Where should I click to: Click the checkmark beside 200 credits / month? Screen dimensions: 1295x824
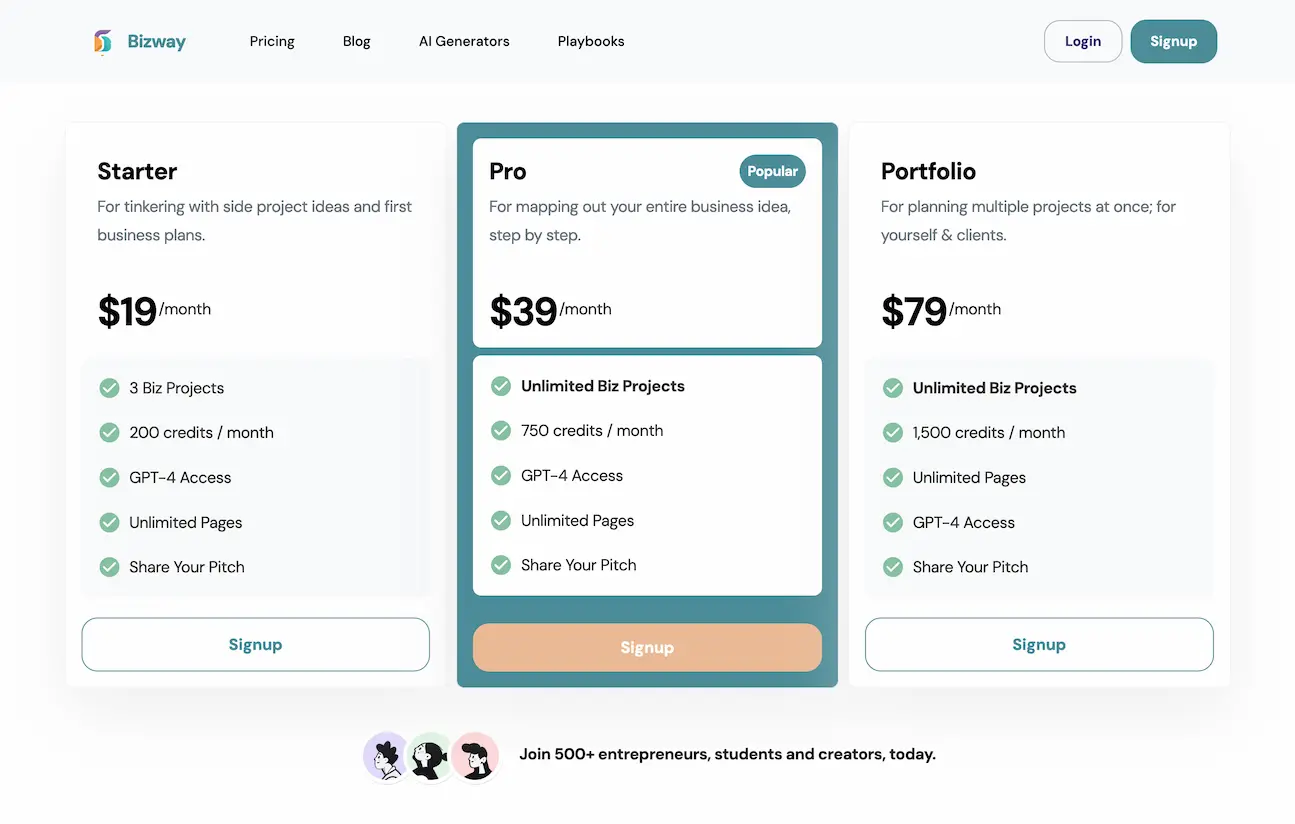coord(109,432)
